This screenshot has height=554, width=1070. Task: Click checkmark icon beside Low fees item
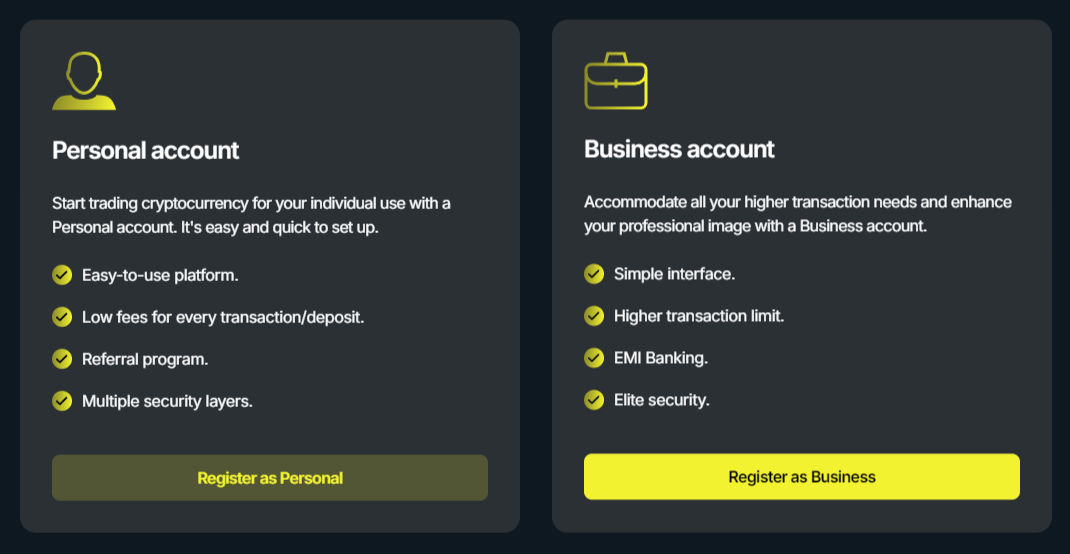(62, 317)
